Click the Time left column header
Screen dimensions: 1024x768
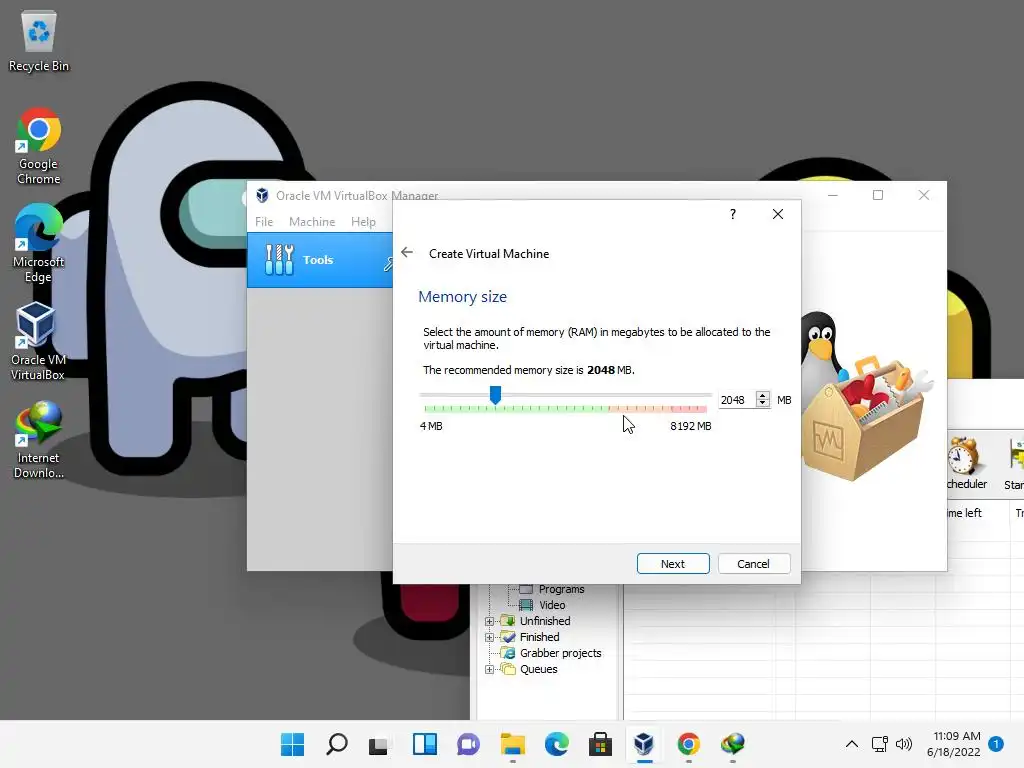point(977,513)
